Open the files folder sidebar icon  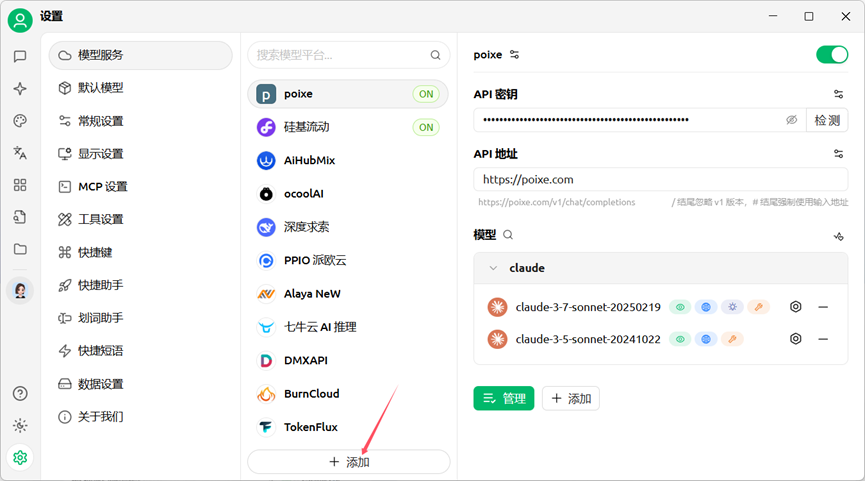coord(20,249)
